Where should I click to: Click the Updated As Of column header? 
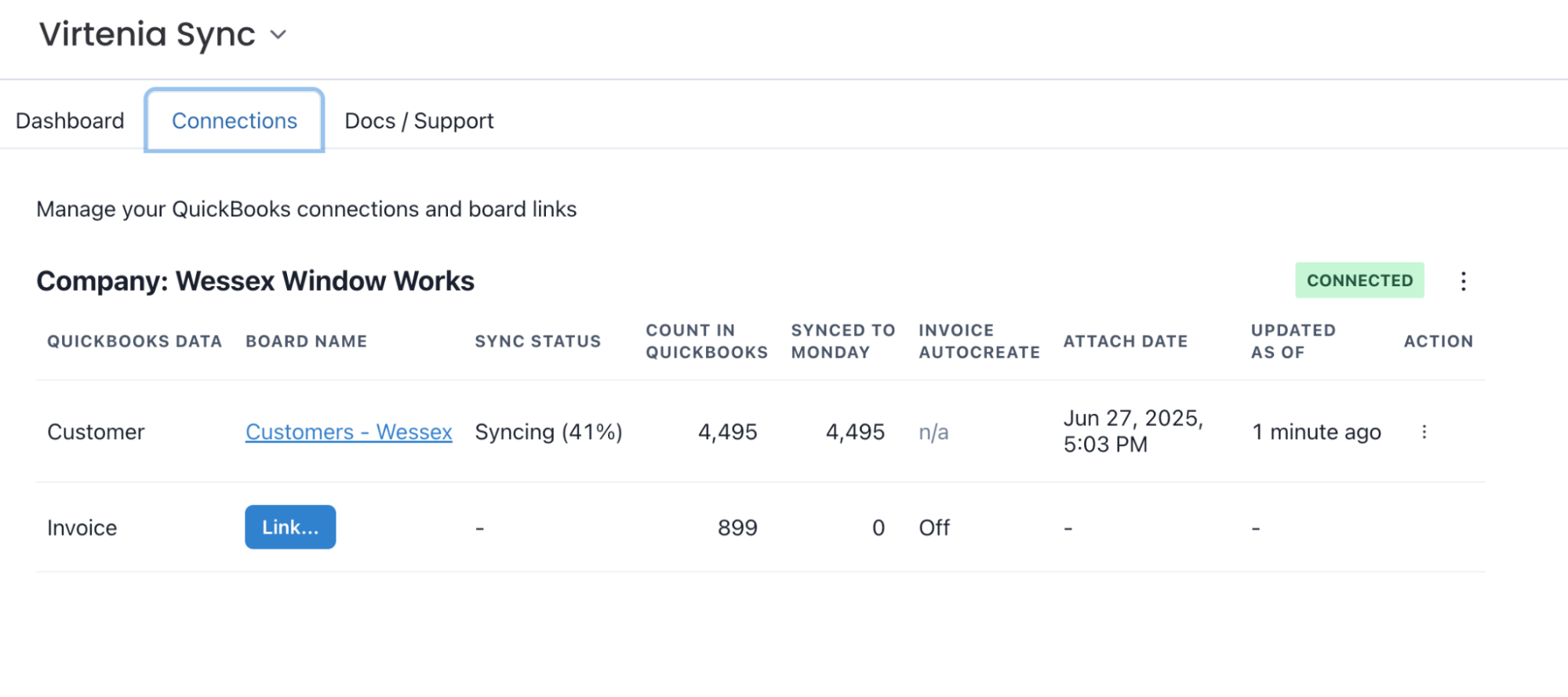click(1293, 342)
